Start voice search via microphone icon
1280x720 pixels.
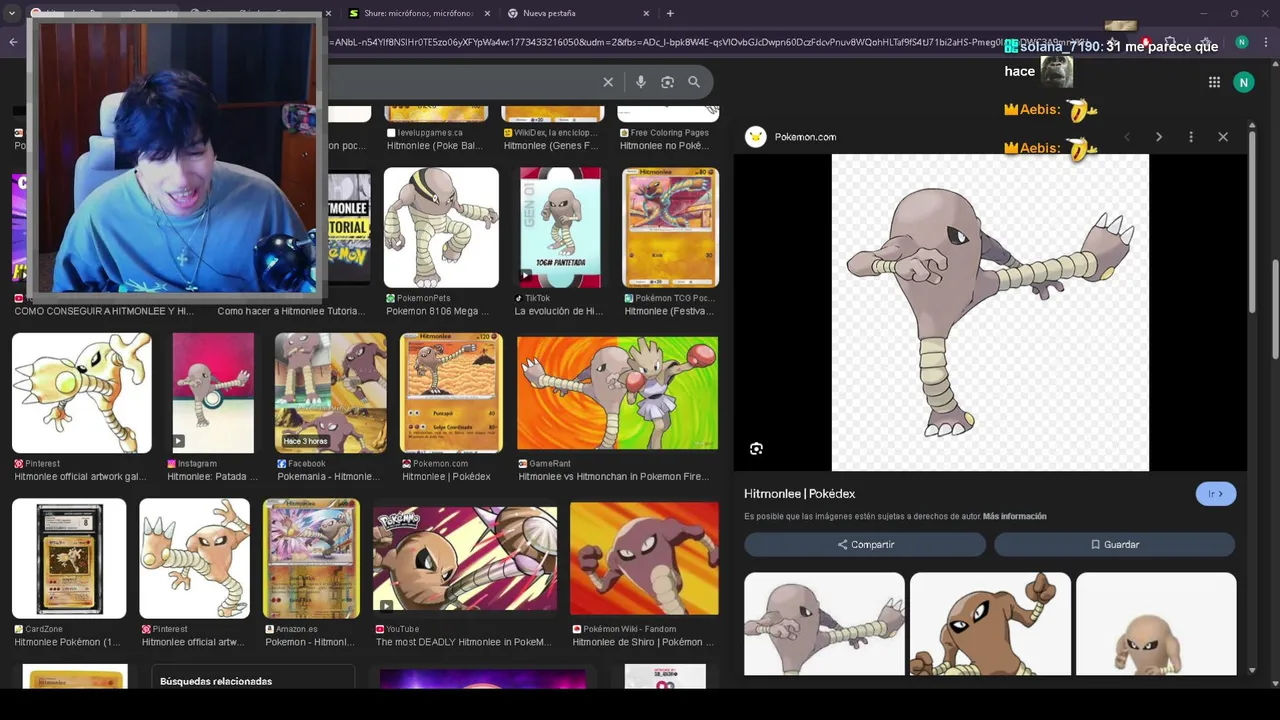pyautogui.click(x=641, y=82)
